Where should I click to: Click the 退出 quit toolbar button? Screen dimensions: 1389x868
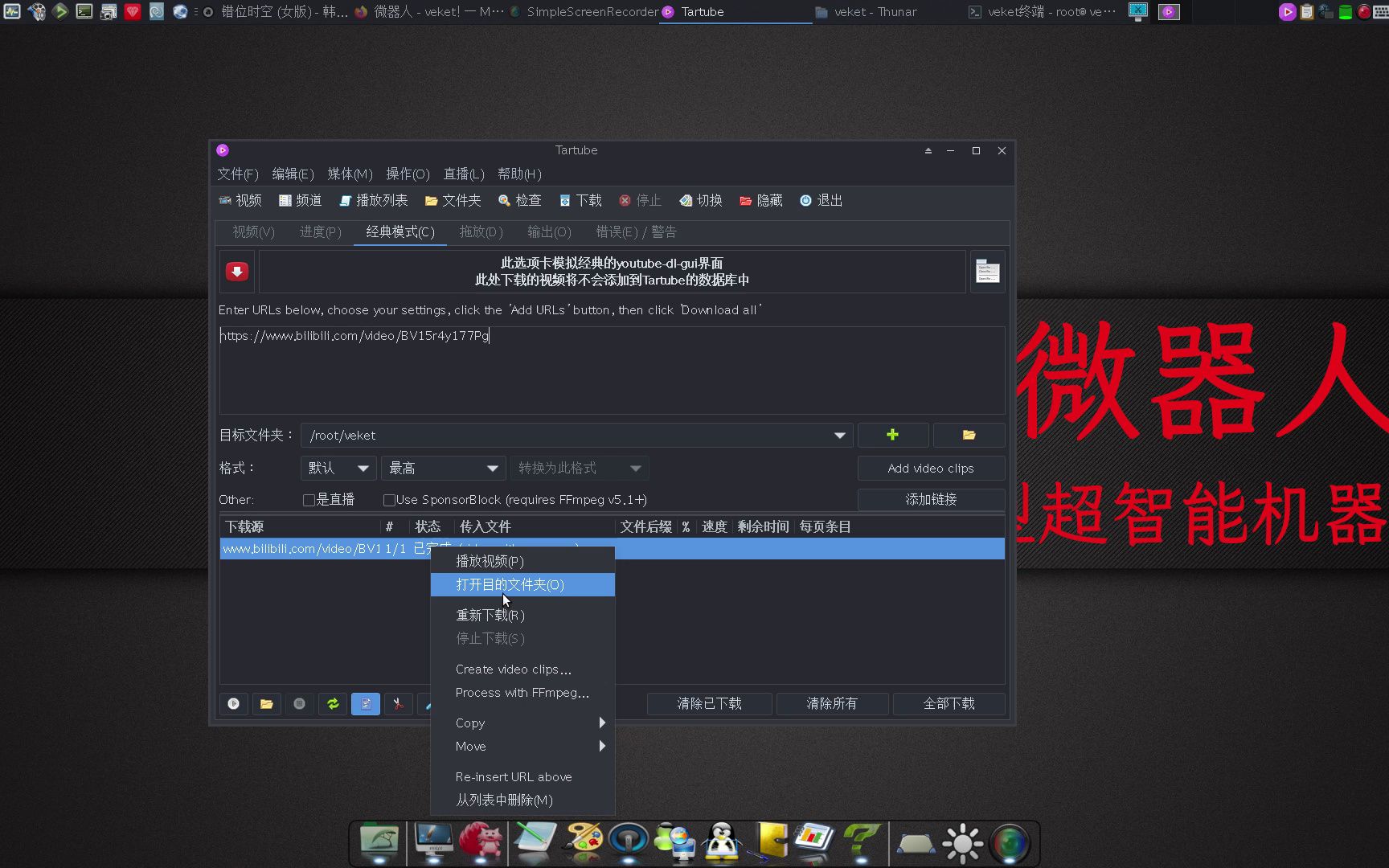coord(821,200)
